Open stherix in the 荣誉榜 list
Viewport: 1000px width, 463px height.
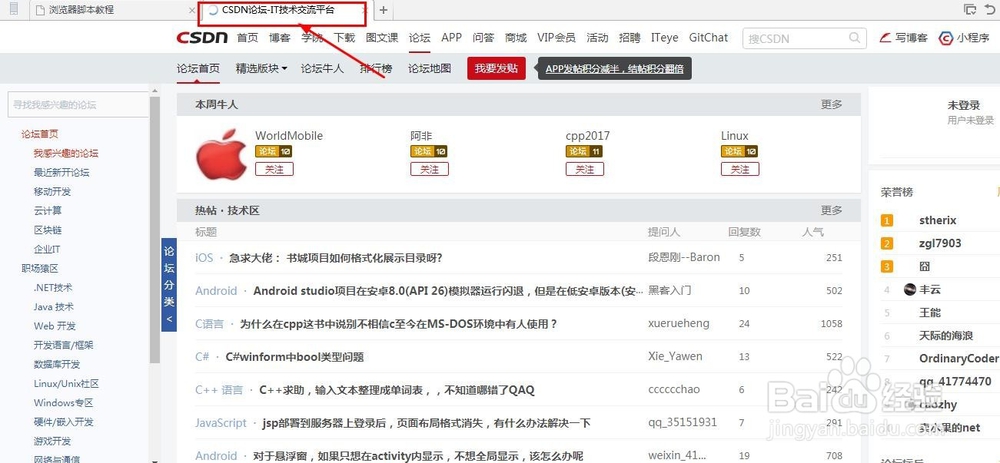[938, 220]
